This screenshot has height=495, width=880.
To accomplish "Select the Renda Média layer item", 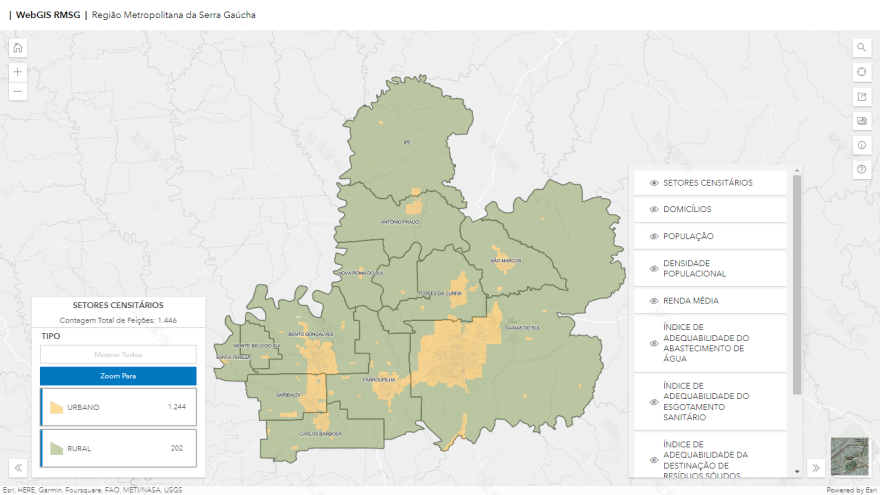I will coord(711,300).
